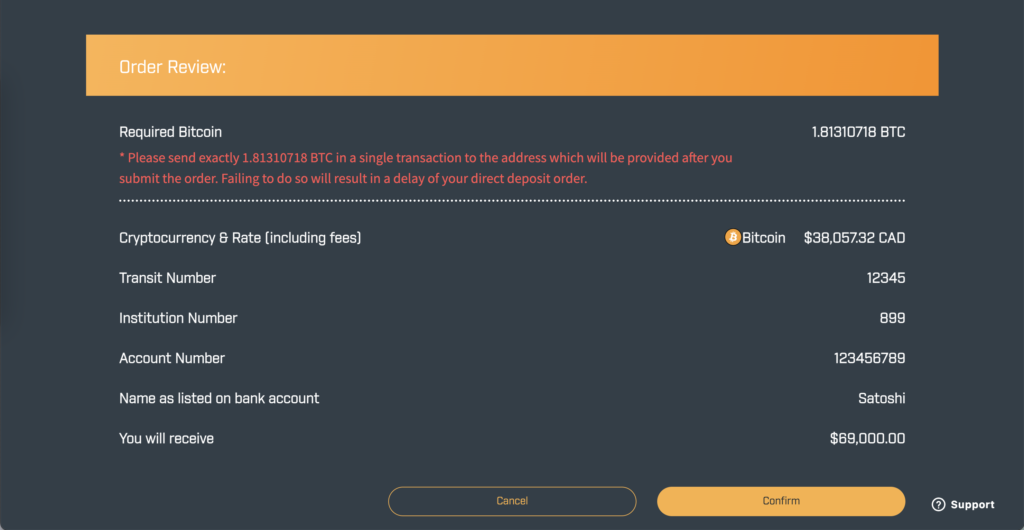Select the Account Number value 123456789
The height and width of the screenshot is (530, 1024).
pos(869,358)
